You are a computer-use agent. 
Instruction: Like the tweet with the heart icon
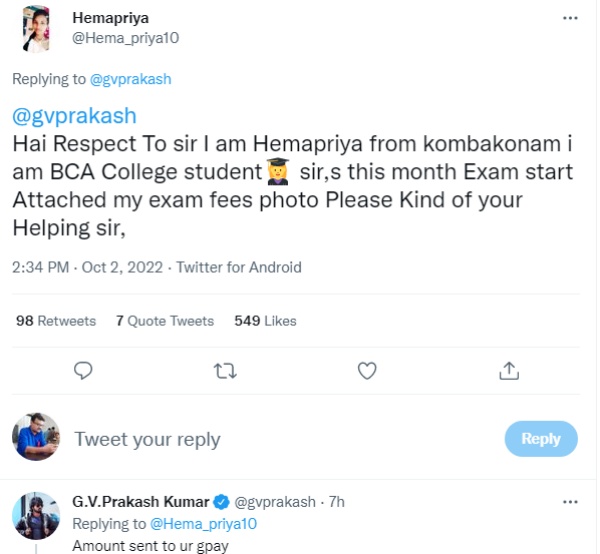(367, 371)
